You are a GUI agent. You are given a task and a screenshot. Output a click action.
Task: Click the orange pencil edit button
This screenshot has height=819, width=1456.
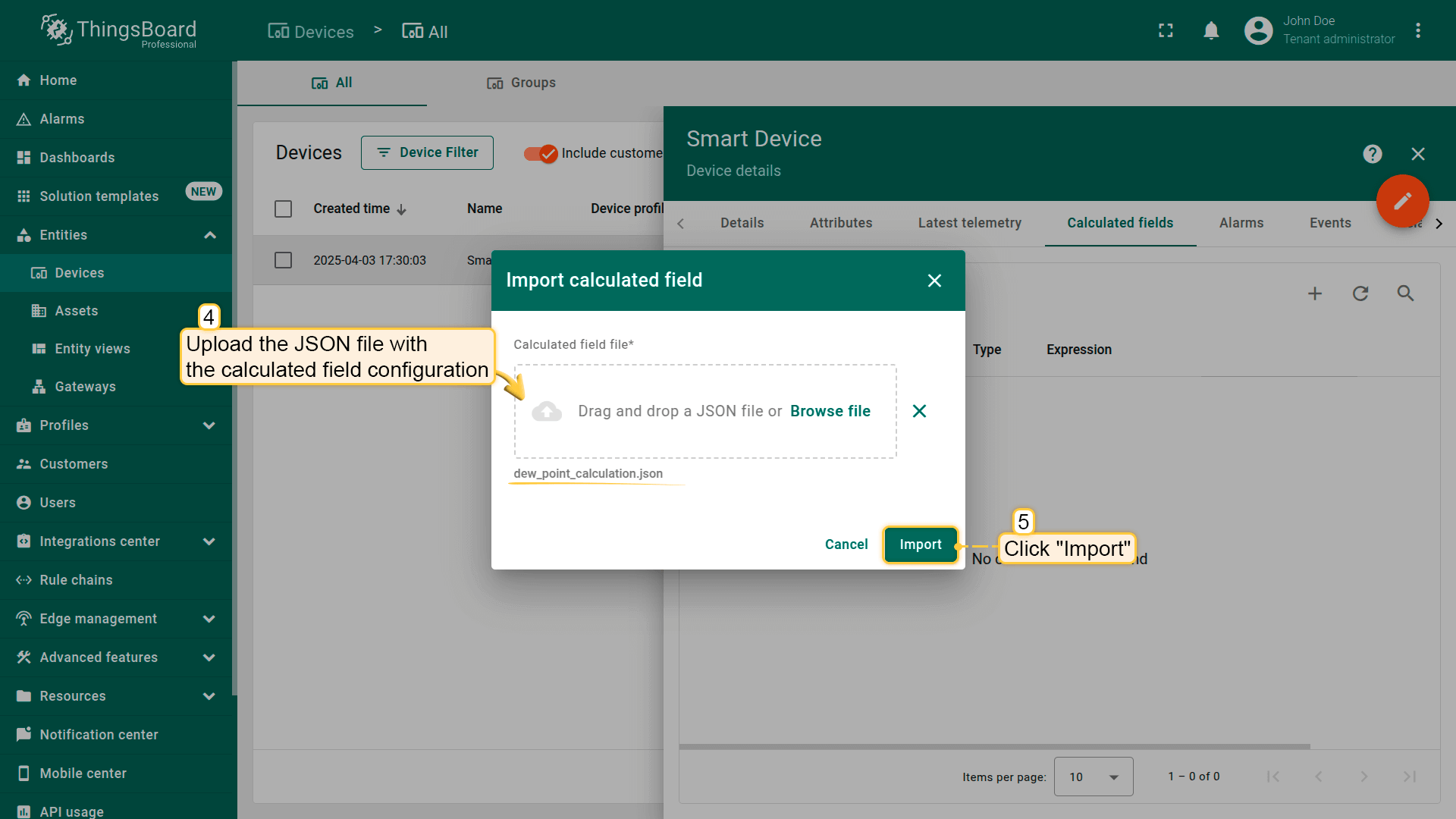coord(1402,201)
